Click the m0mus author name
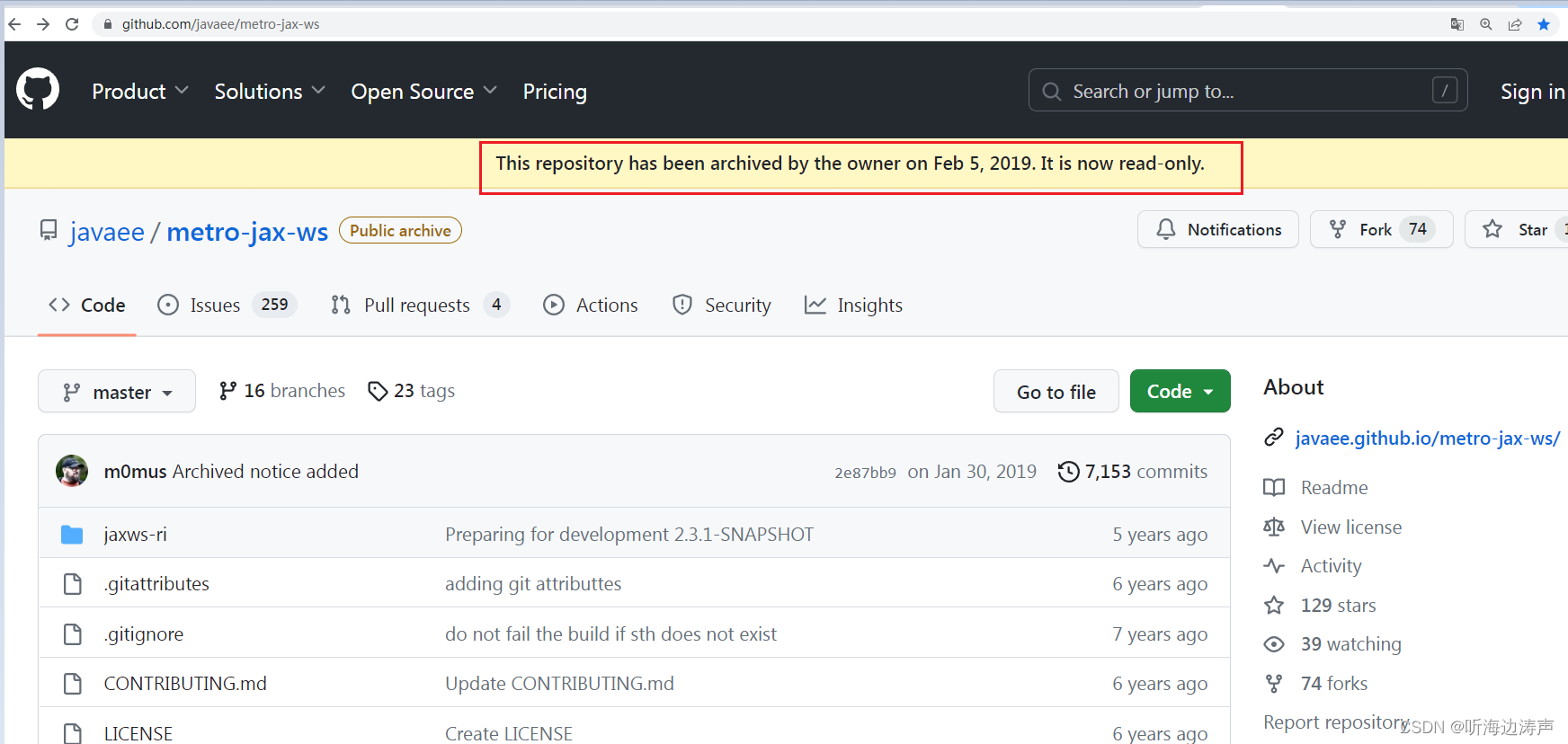 (136, 472)
